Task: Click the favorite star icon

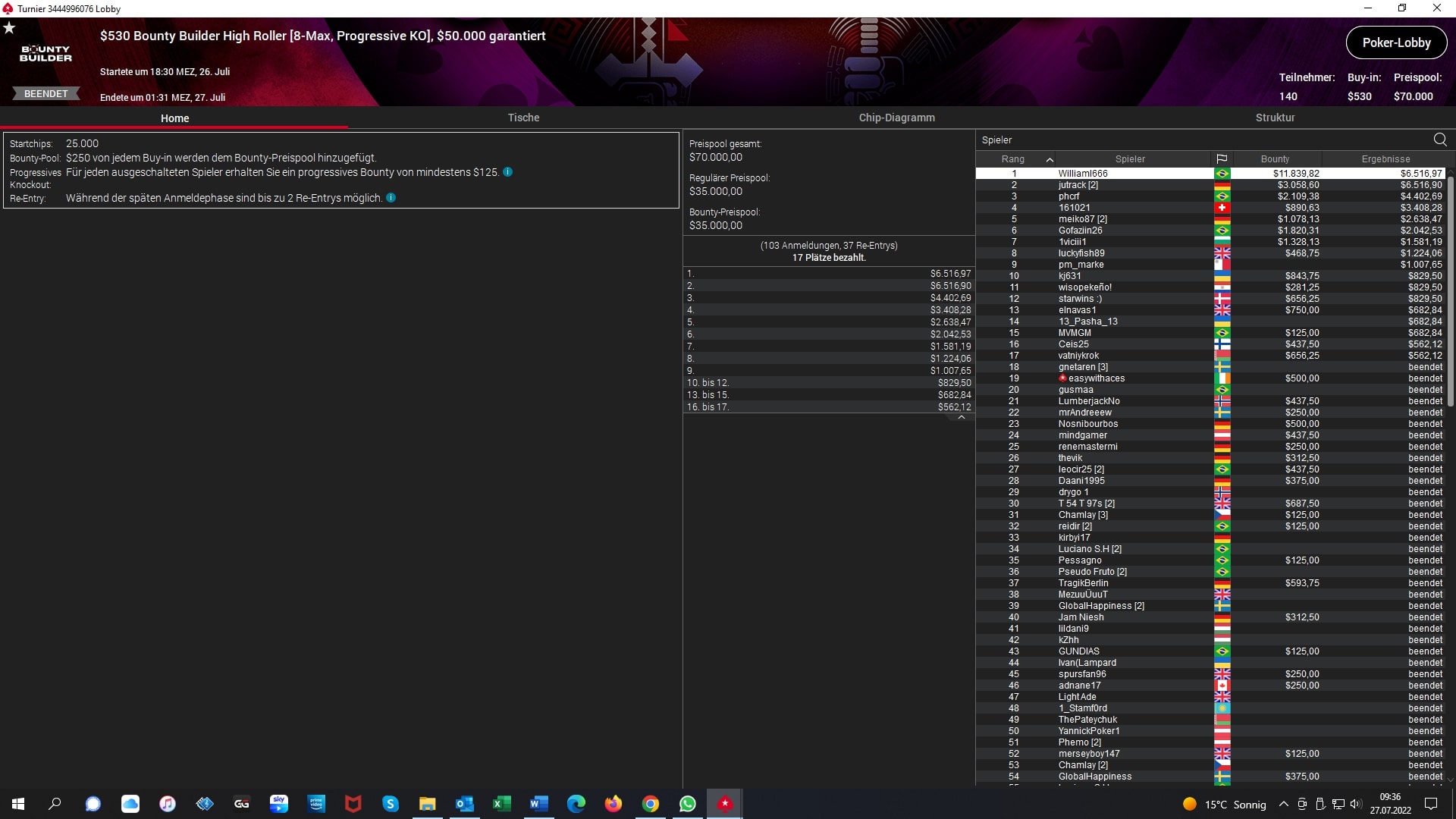Action: coord(9,28)
